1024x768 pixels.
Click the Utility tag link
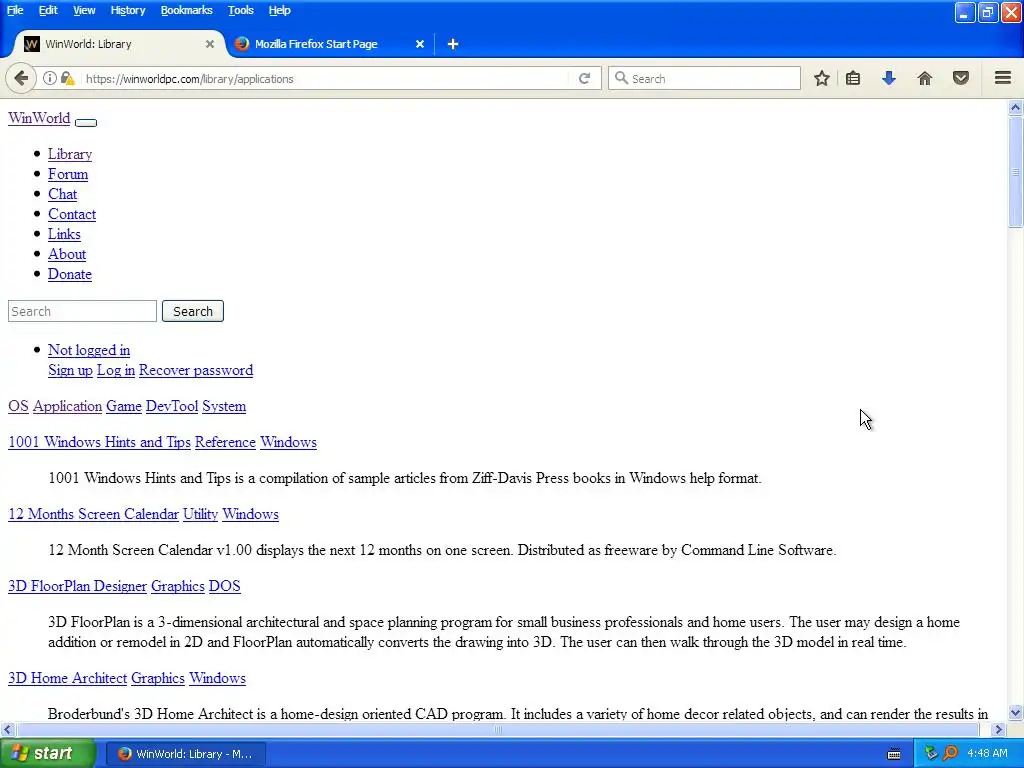[x=200, y=514]
